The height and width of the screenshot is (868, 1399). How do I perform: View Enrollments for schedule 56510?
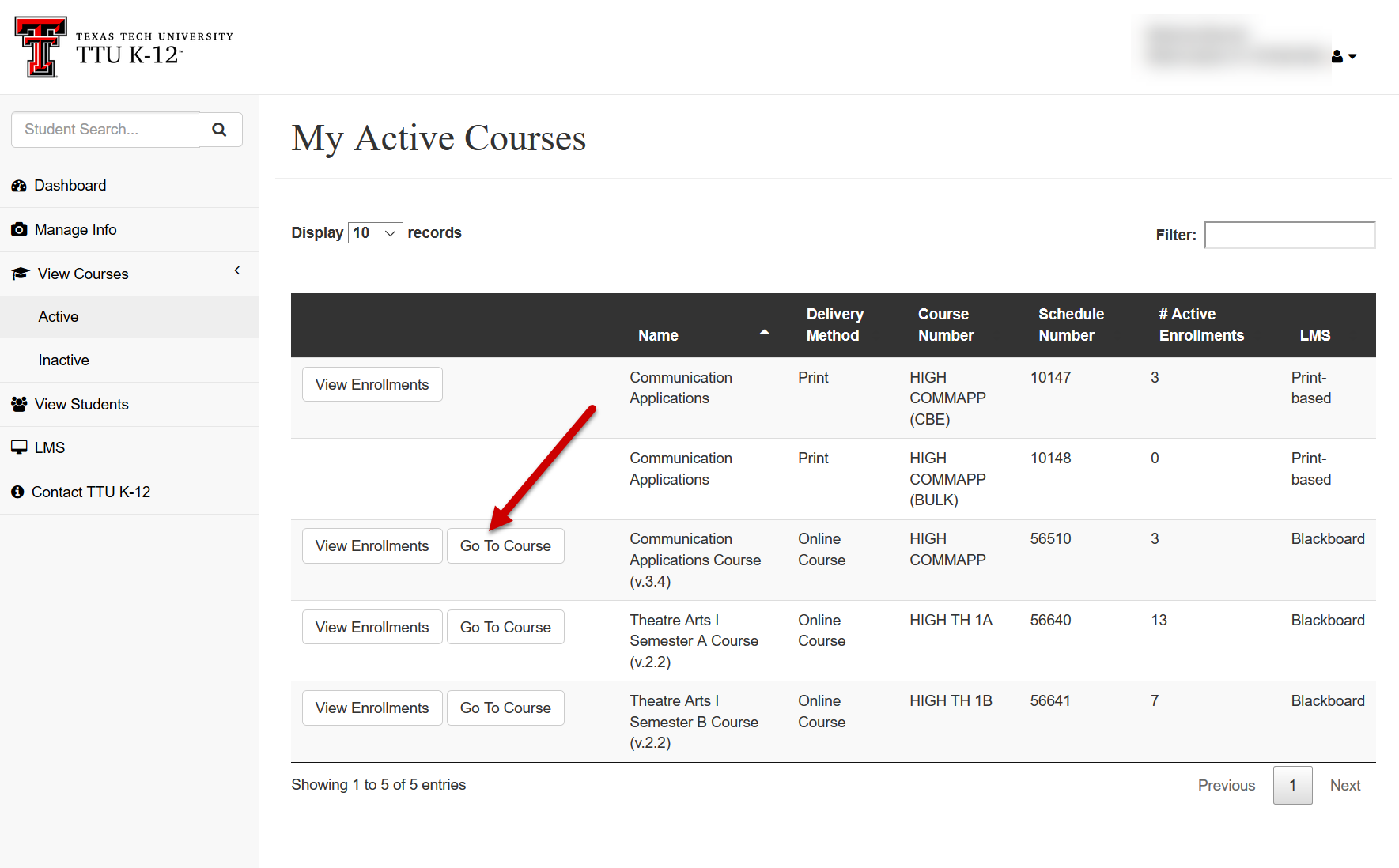372,545
